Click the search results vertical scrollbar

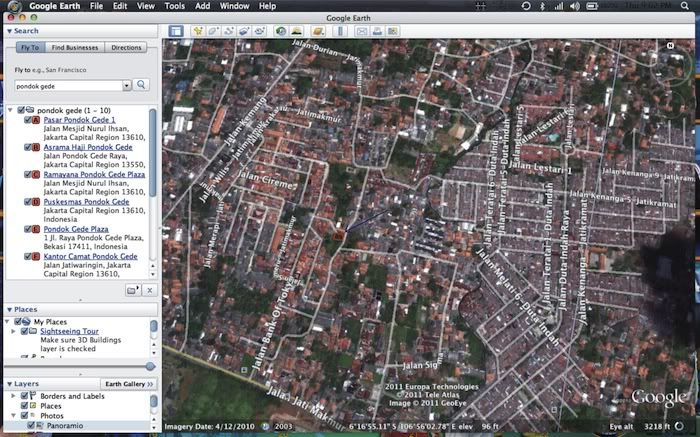153,152
